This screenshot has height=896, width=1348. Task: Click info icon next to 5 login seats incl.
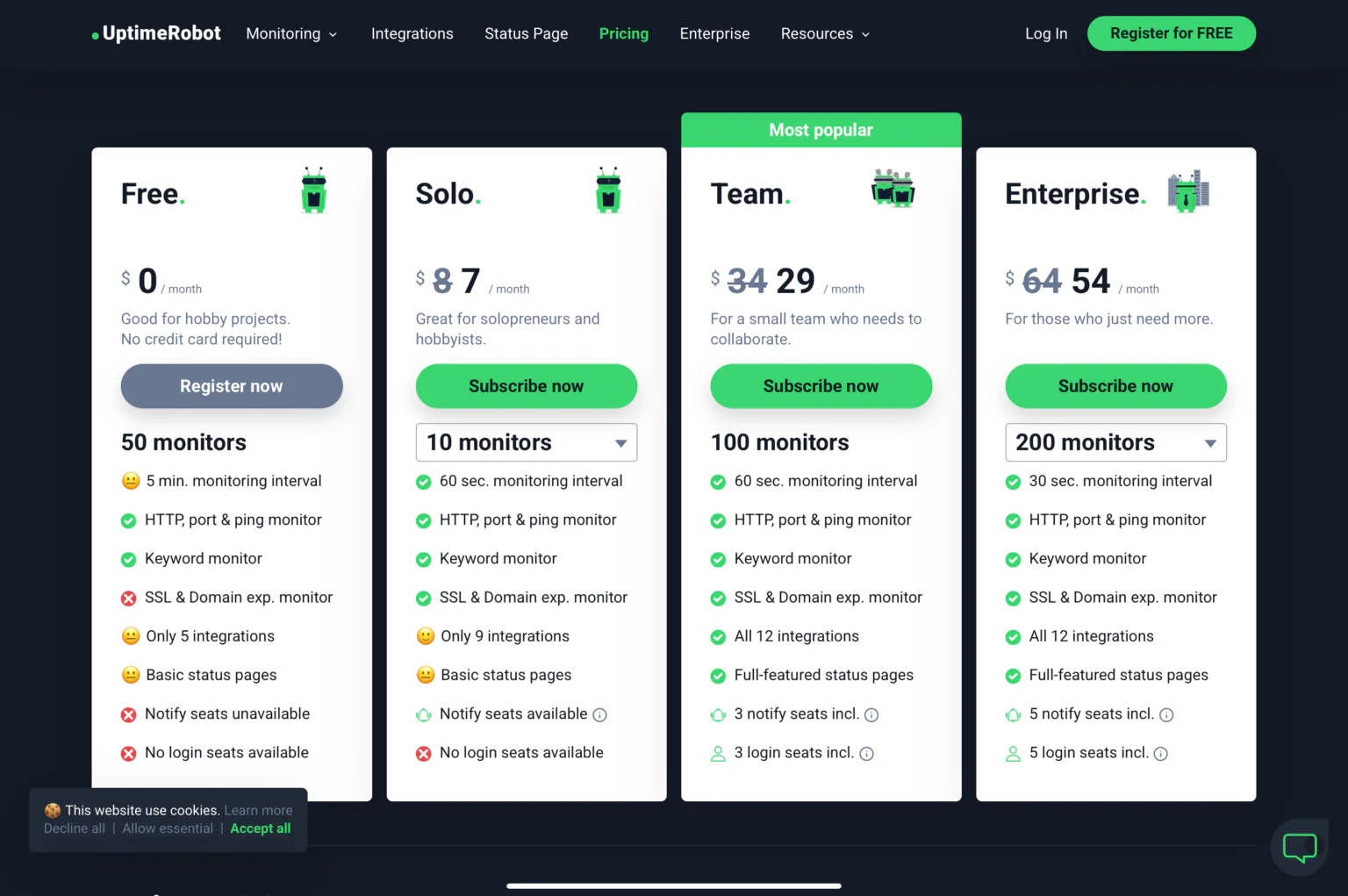click(1160, 754)
